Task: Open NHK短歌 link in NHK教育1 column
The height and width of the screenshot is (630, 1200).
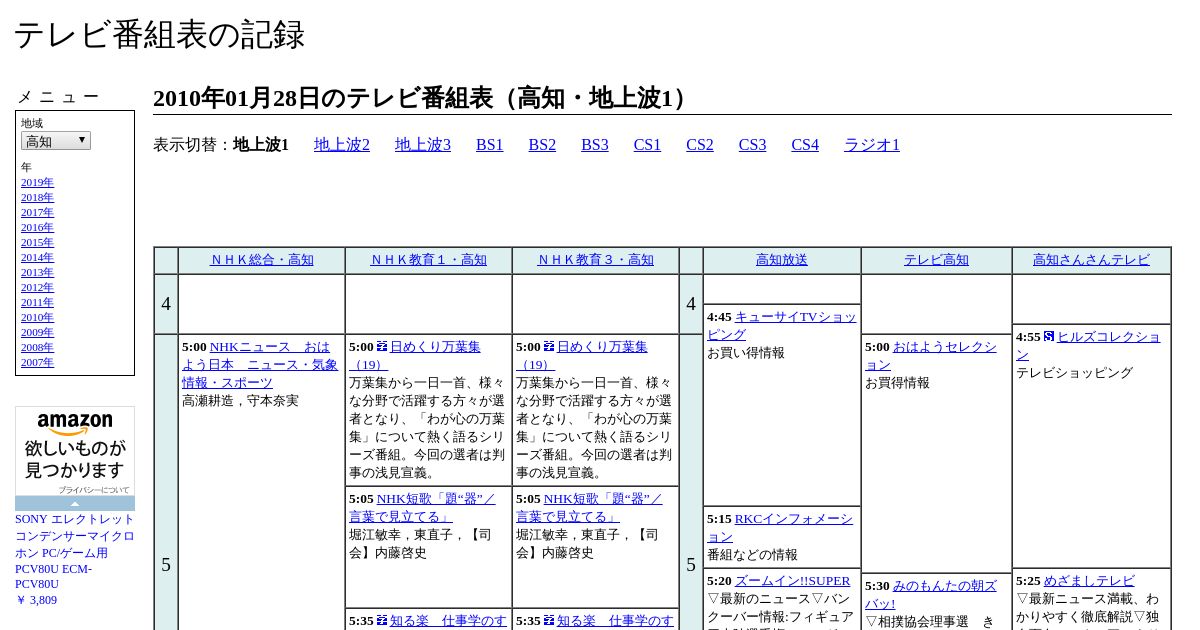Action: (422, 508)
